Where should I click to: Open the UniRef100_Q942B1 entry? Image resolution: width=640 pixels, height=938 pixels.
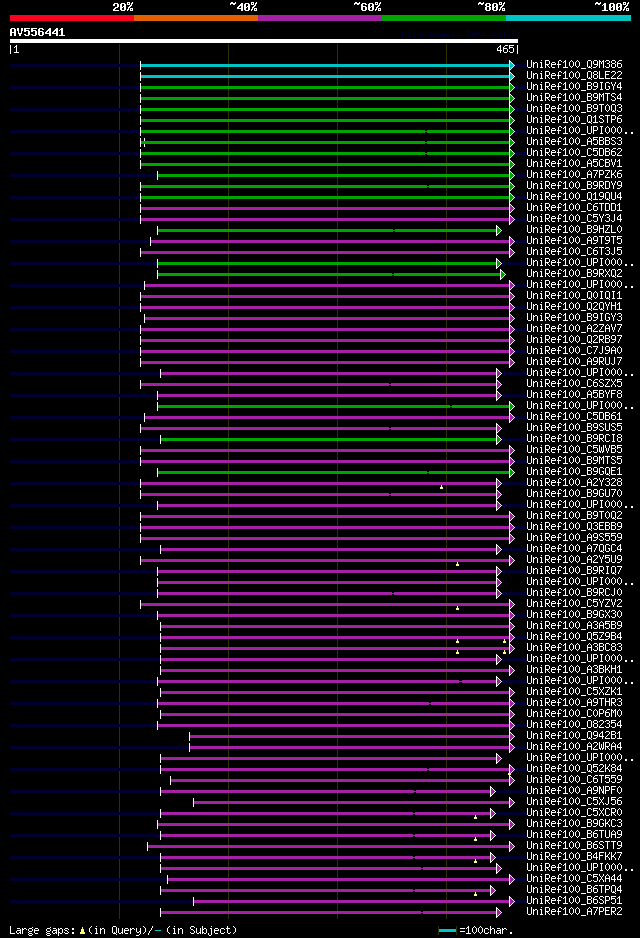point(574,735)
